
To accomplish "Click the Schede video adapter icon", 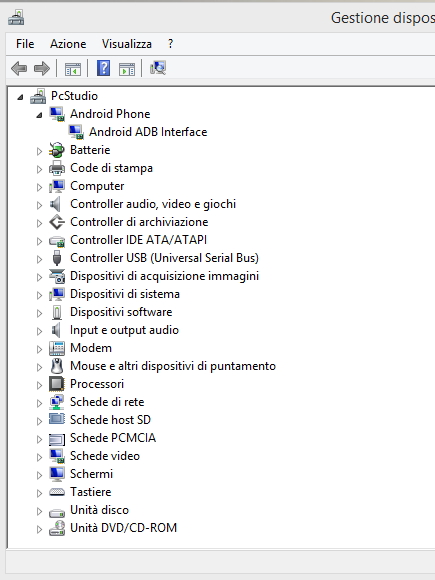I will click(57, 456).
